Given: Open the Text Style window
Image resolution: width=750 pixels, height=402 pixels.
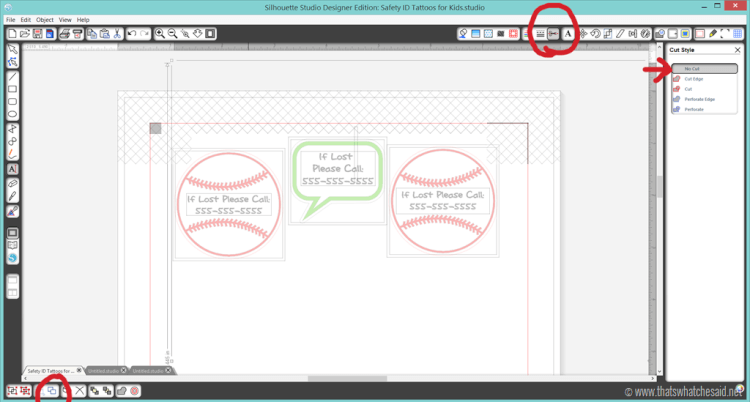Looking at the screenshot, I should [568, 34].
